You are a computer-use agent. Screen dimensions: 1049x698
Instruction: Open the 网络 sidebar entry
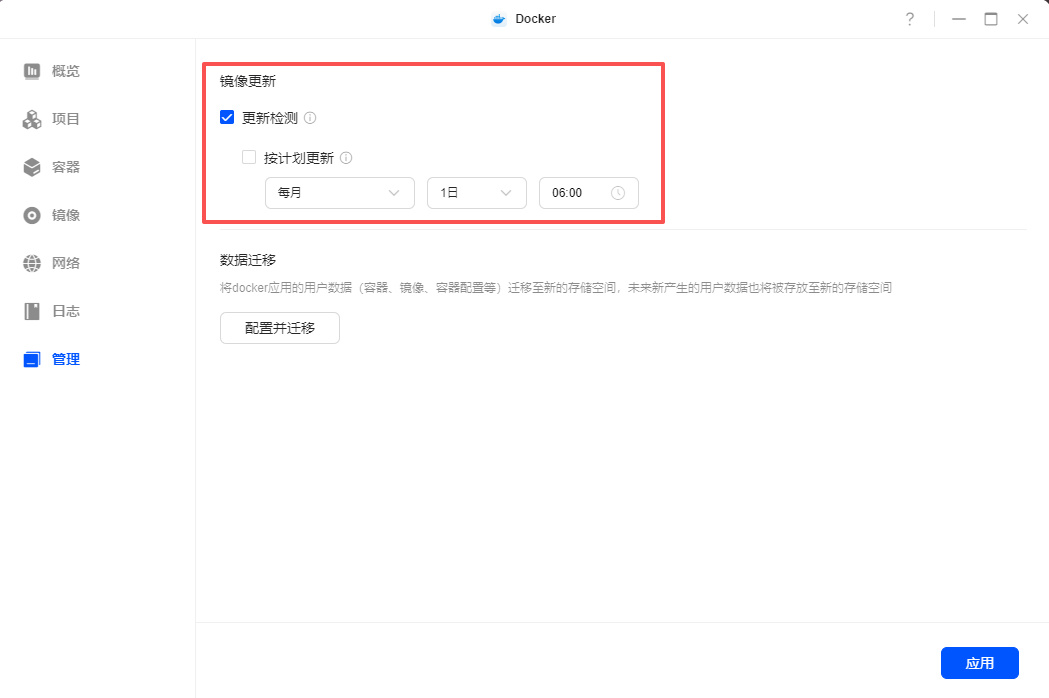(66, 263)
